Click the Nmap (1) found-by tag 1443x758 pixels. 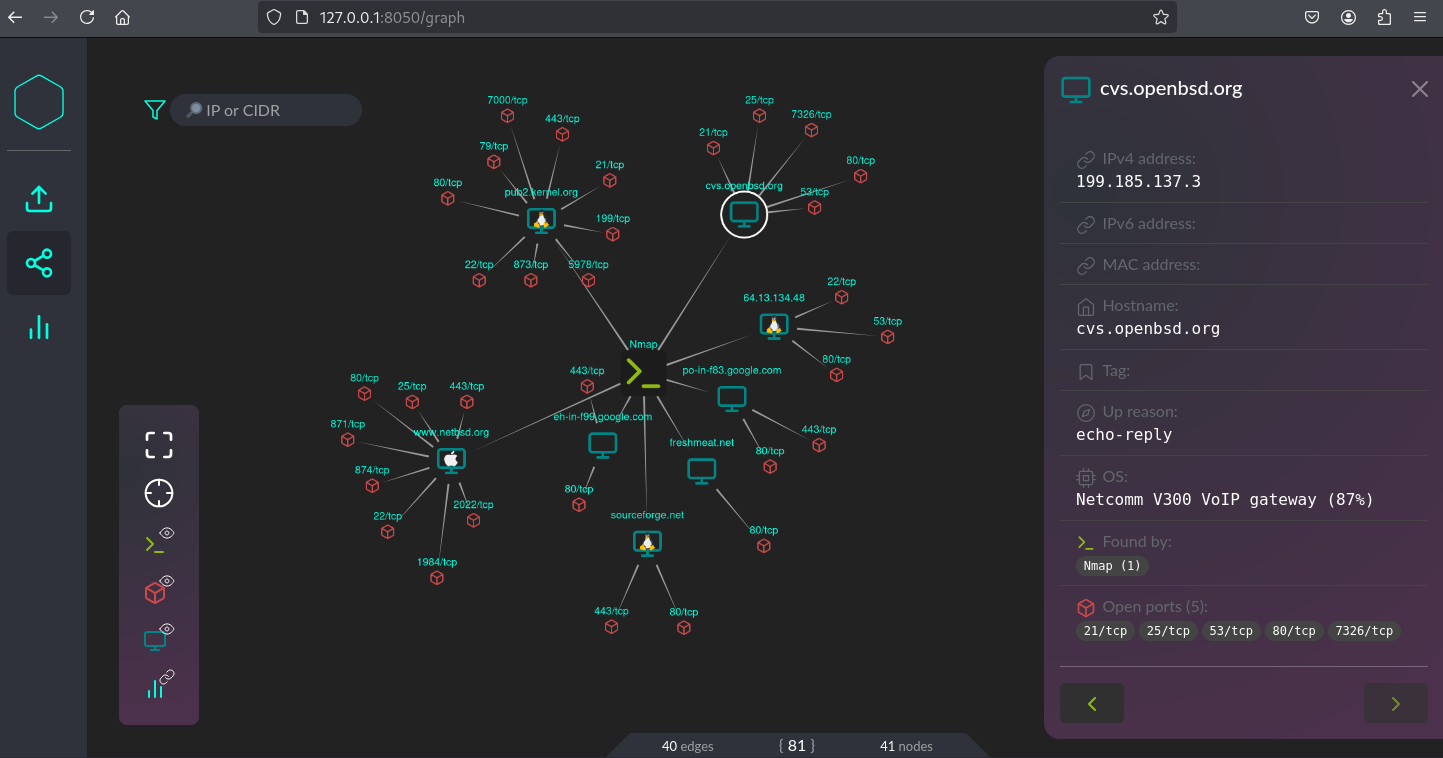(1111, 566)
